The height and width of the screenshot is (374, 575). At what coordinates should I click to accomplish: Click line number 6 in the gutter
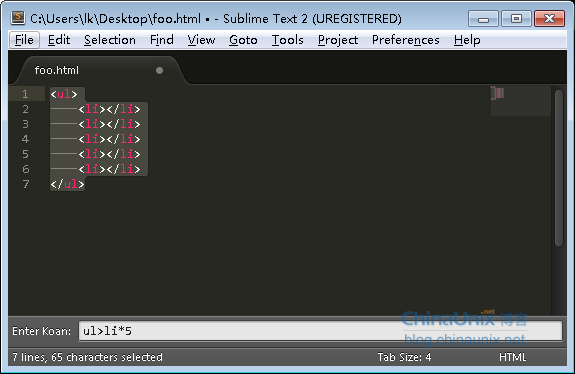coord(25,169)
